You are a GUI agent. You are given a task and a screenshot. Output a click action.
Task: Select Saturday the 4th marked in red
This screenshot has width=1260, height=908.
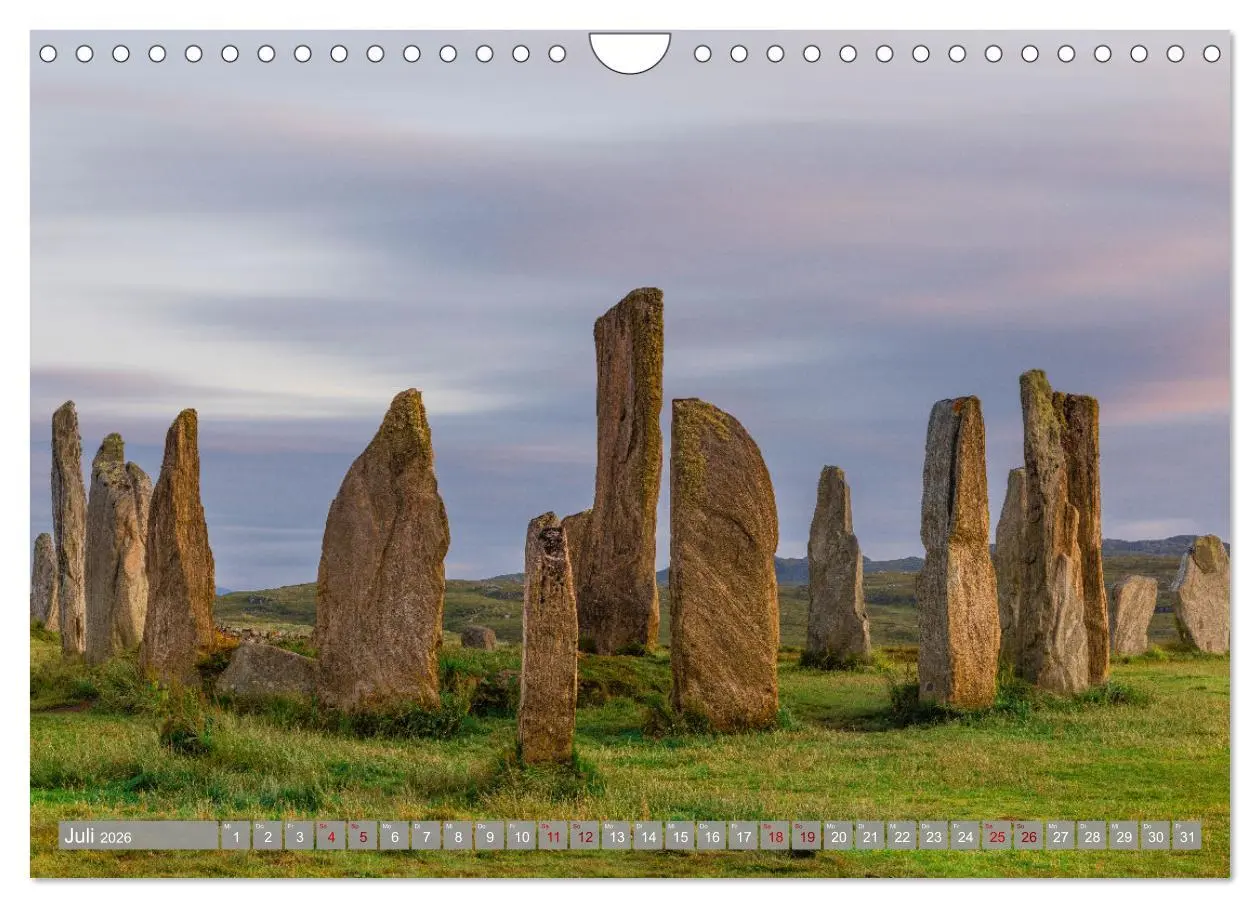[x=330, y=836]
